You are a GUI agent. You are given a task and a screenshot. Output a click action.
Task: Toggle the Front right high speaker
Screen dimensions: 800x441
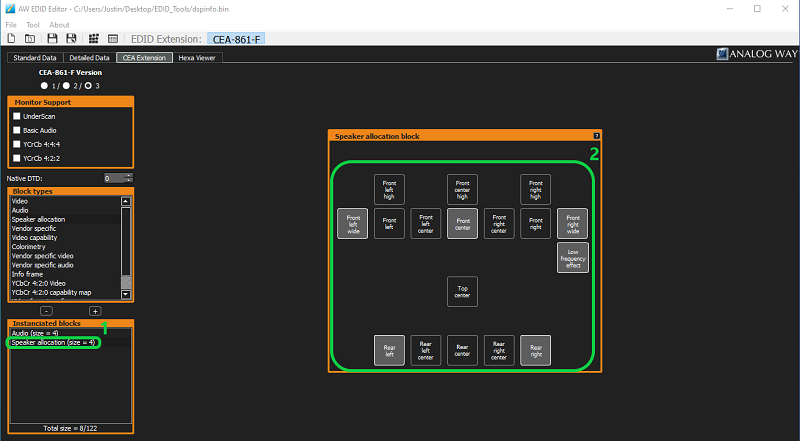pyautogui.click(x=536, y=189)
